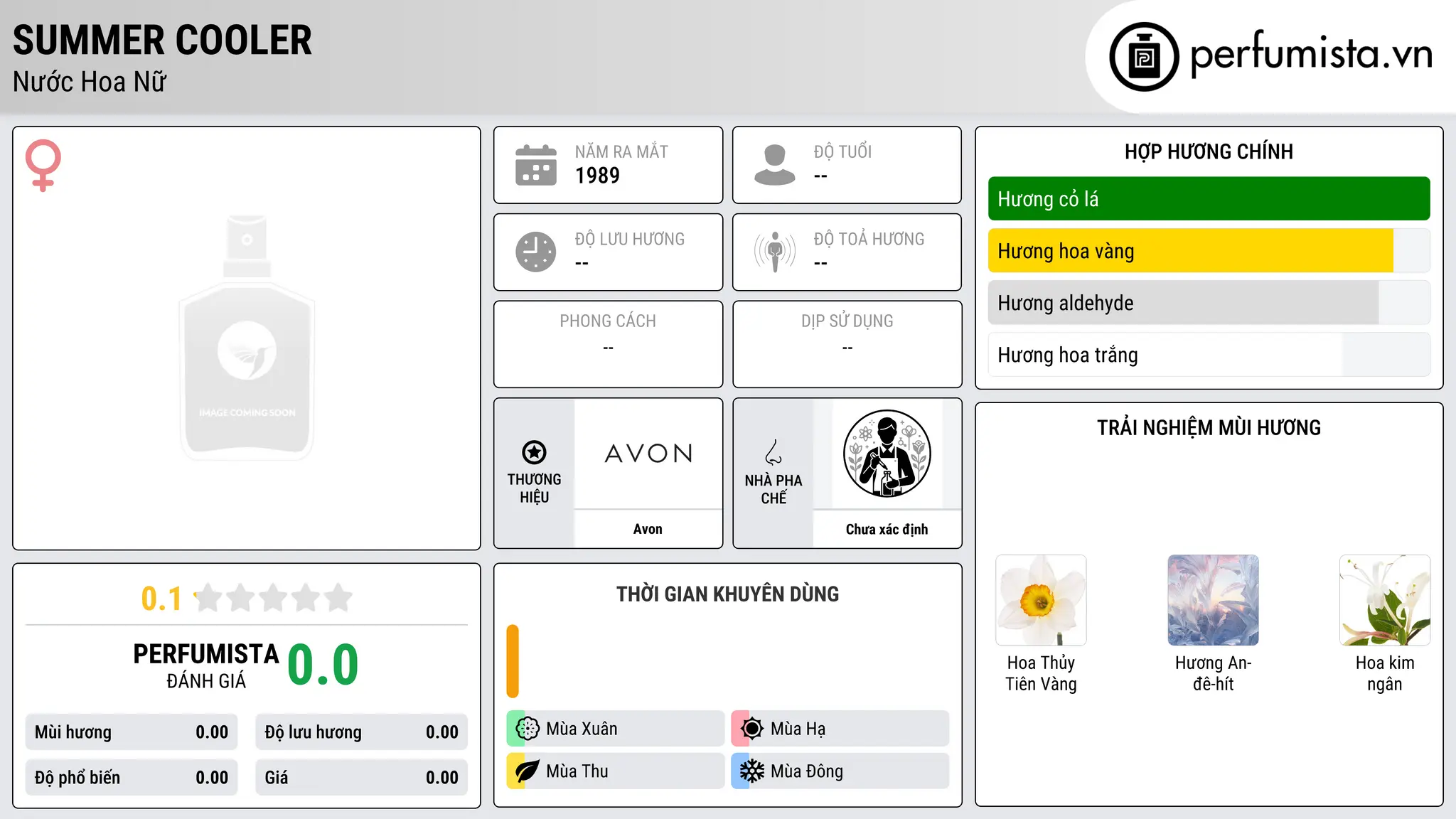The width and height of the screenshot is (1456, 819).
Task: Click the Phong cách card
Action: click(608, 344)
